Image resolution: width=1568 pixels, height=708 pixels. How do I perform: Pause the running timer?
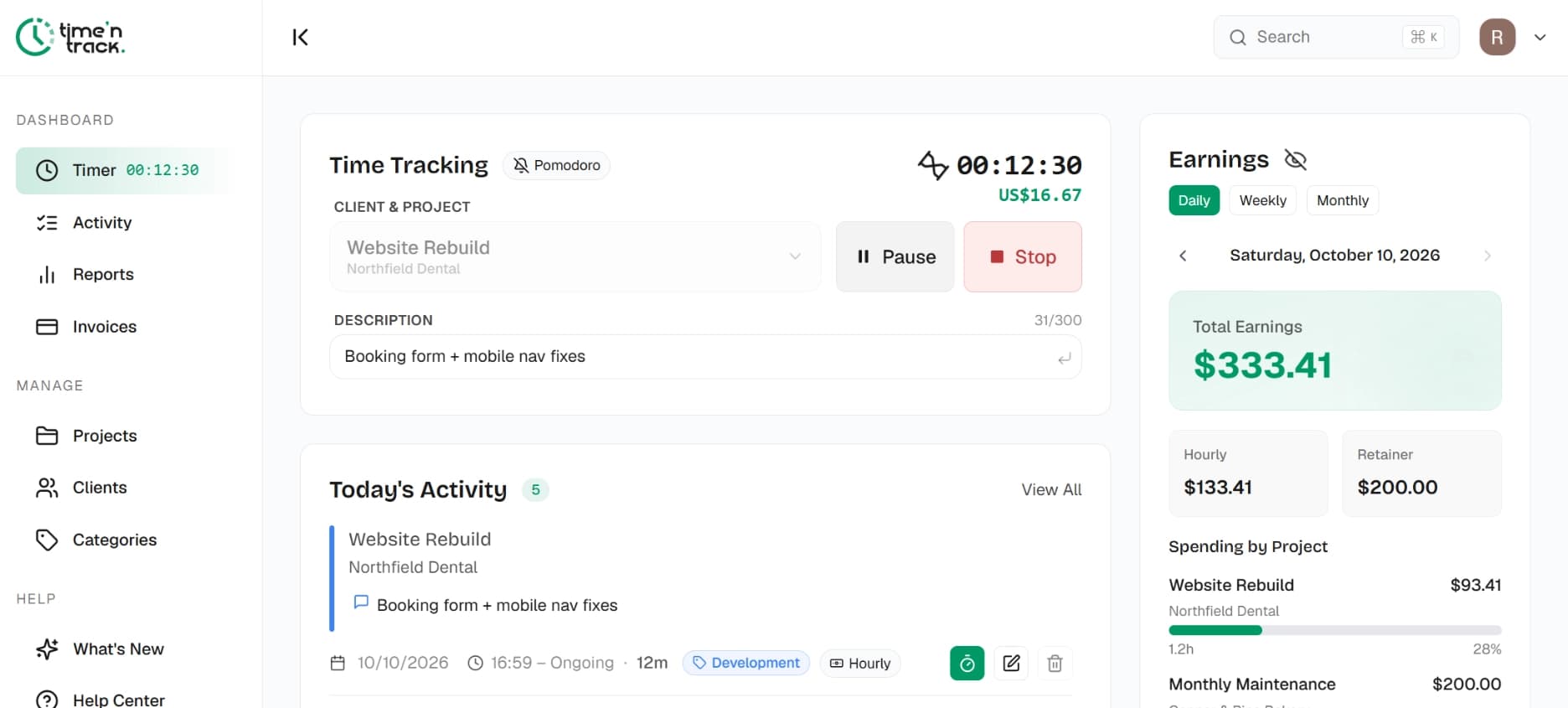895,256
